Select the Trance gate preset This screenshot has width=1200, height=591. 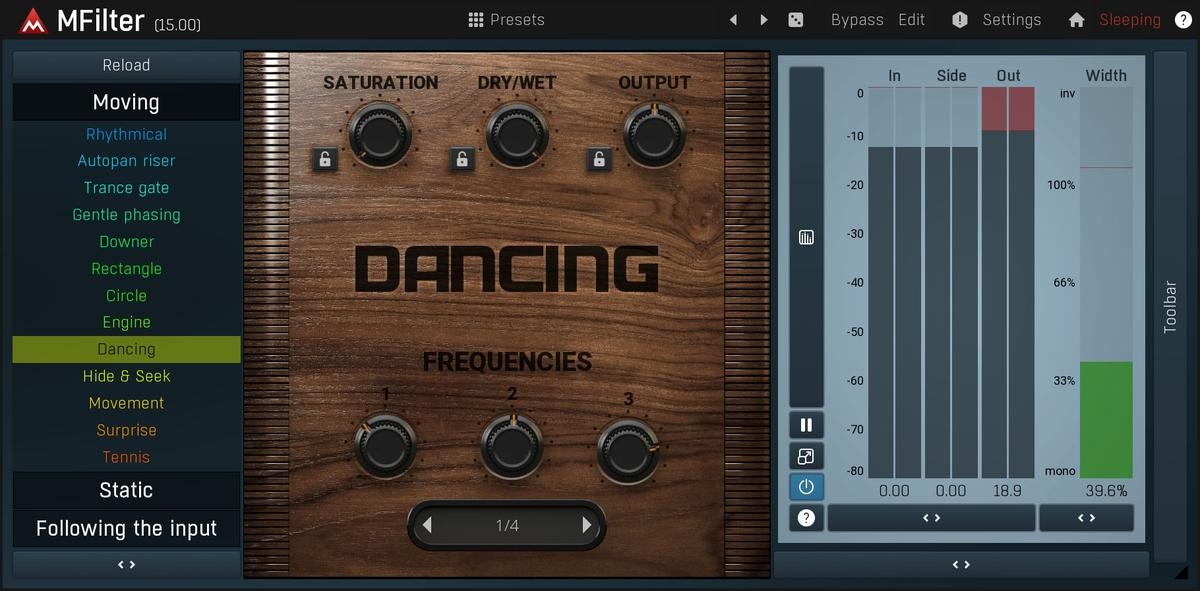[x=126, y=188]
